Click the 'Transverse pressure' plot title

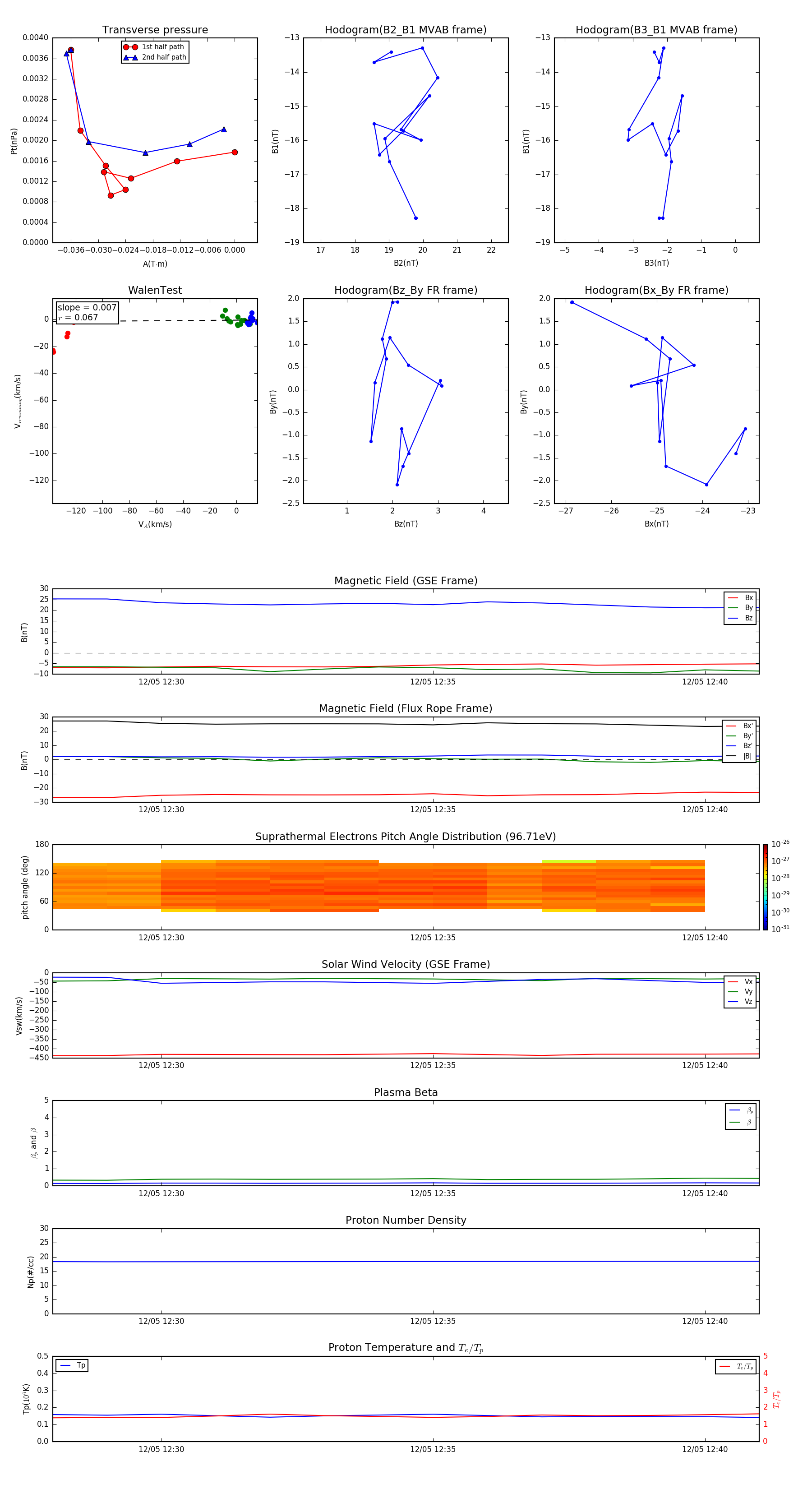[x=155, y=29]
